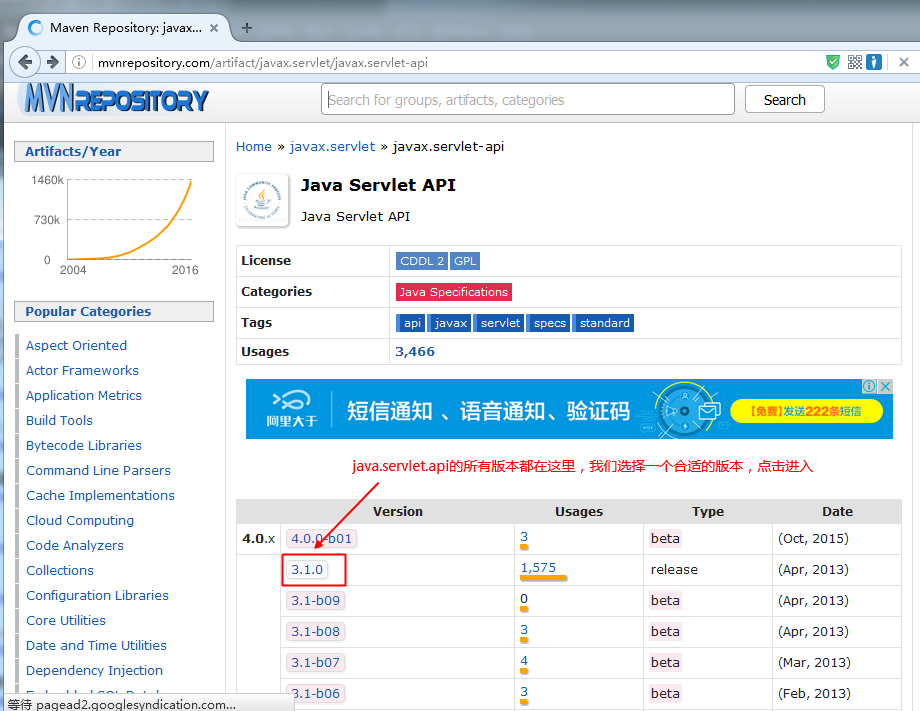The image size is (920, 711).
Task: Open version 3.1.0 link
Action: pyautogui.click(x=307, y=569)
